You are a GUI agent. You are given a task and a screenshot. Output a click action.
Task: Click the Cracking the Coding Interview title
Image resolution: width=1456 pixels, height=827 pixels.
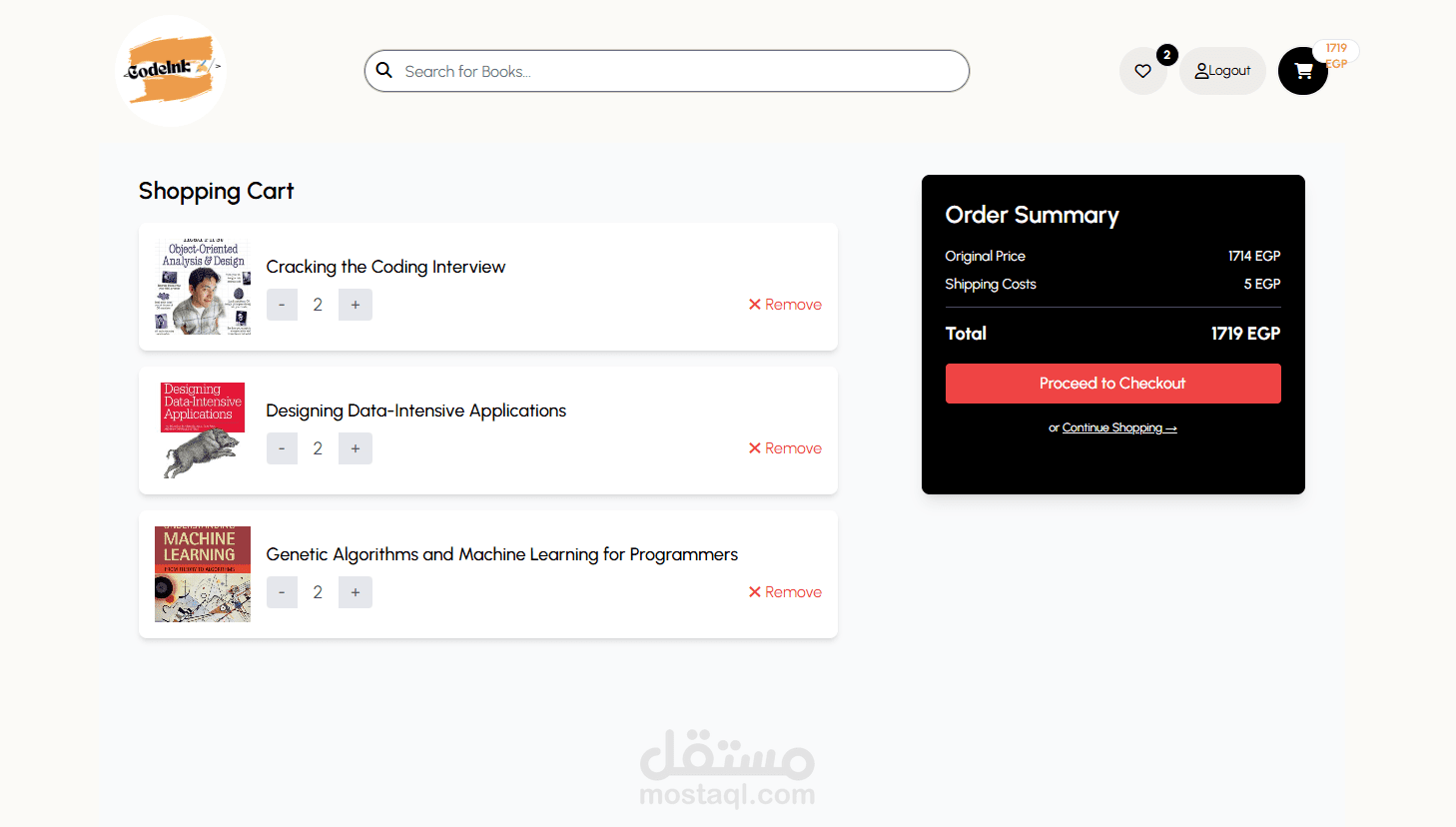[x=385, y=267]
